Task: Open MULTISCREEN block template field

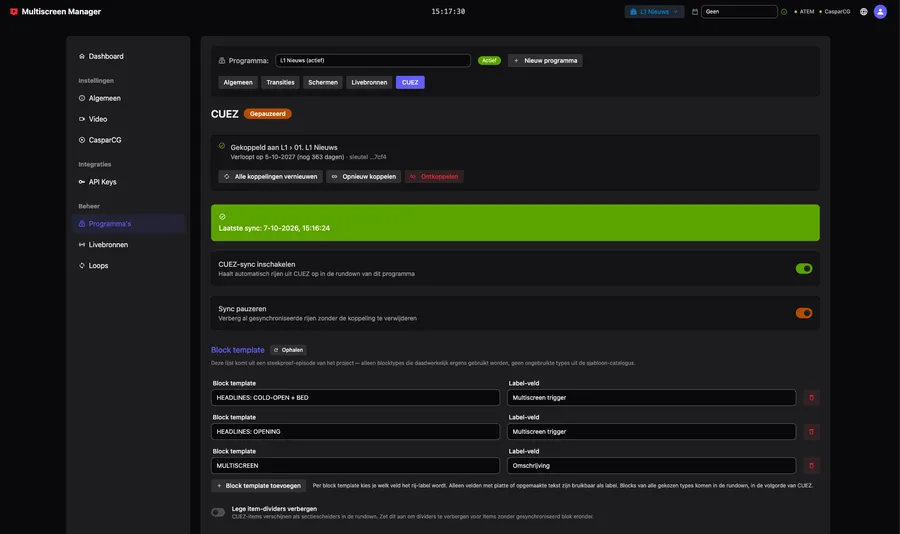Action: 355,466
